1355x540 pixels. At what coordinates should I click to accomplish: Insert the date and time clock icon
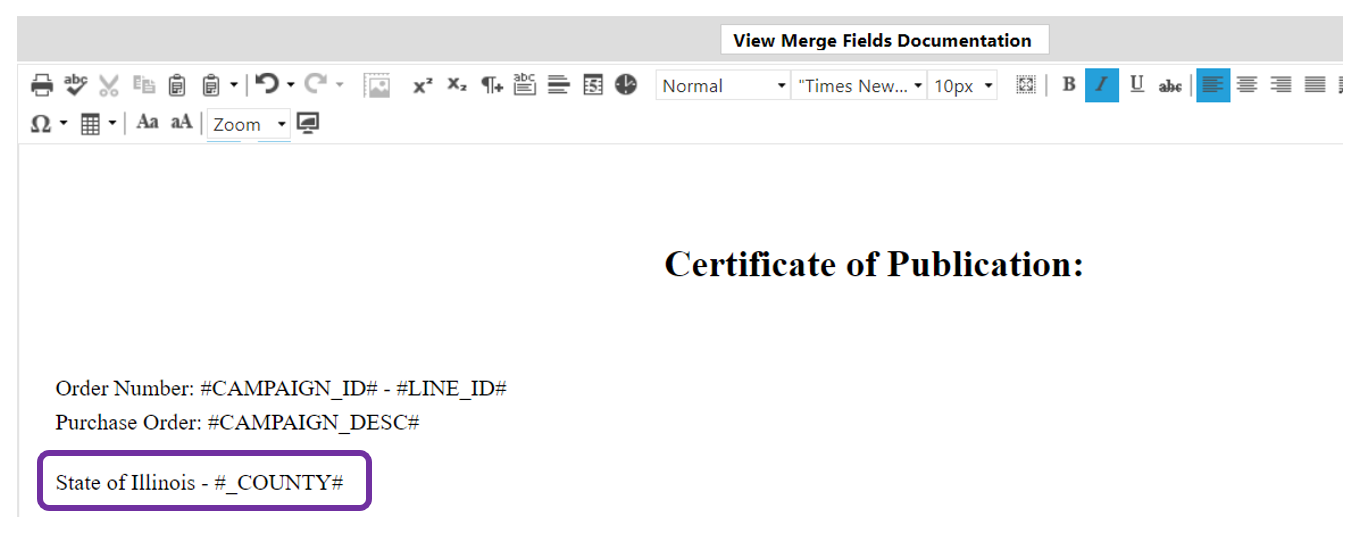(x=626, y=85)
